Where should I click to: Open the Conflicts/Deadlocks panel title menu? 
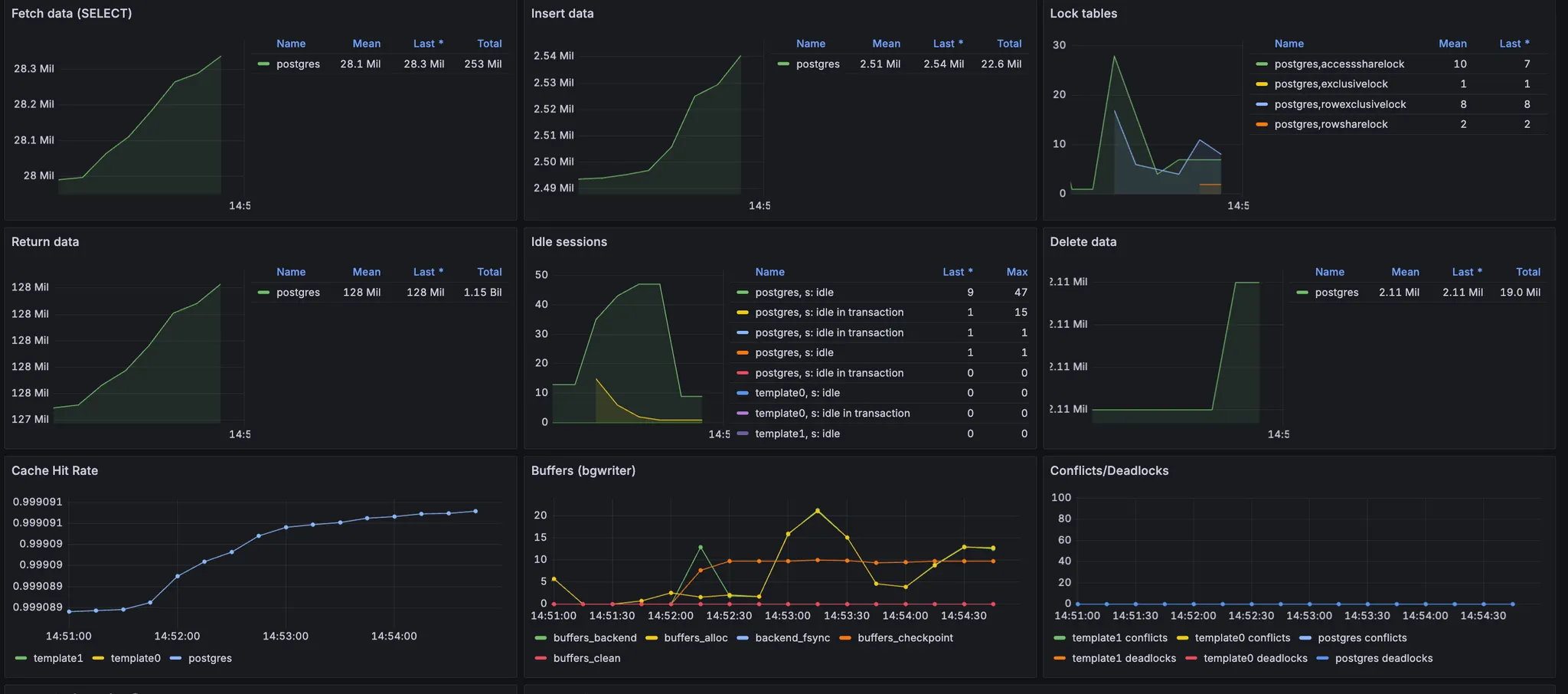click(1109, 470)
